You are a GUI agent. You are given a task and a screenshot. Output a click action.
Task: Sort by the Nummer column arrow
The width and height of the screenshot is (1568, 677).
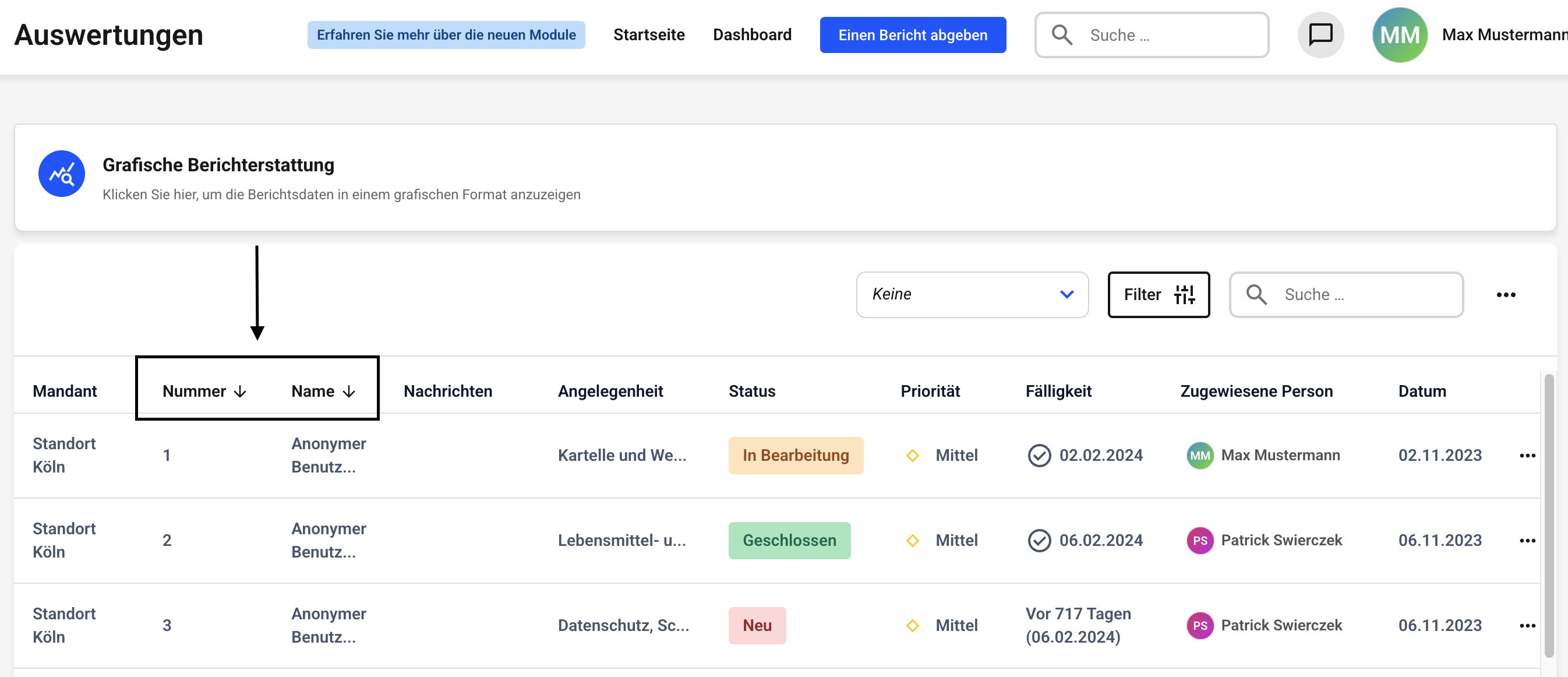click(241, 392)
